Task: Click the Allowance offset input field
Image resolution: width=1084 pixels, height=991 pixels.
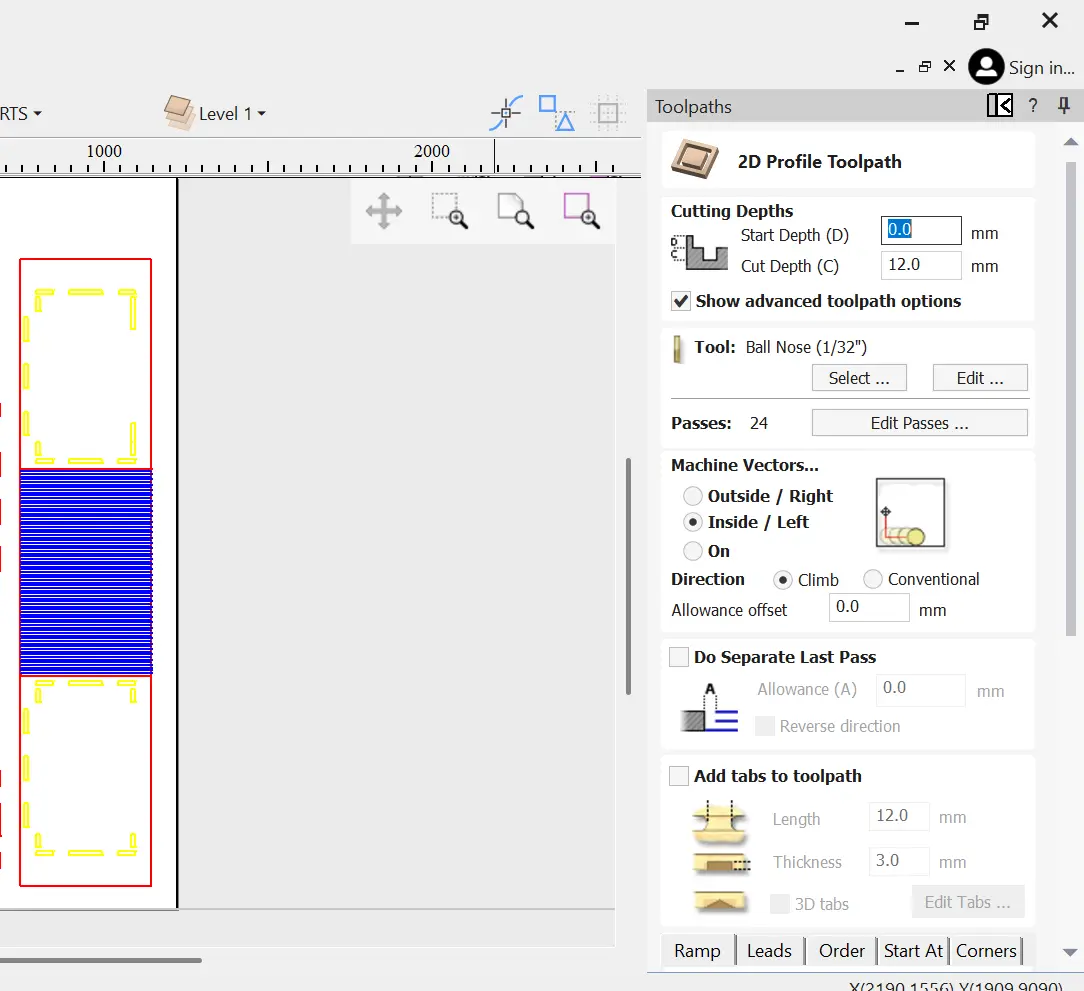Action: tap(869, 607)
